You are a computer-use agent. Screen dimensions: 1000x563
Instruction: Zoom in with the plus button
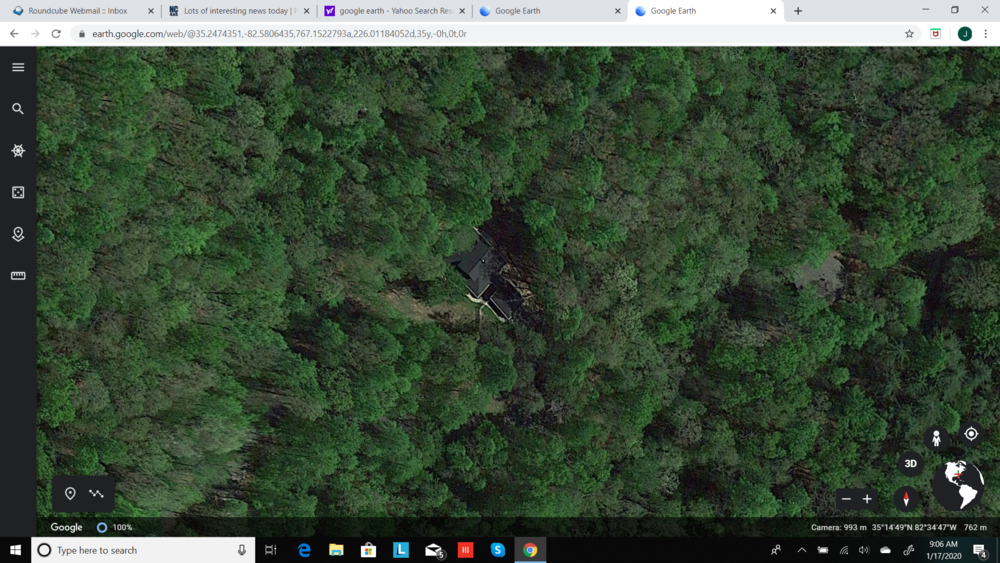[x=867, y=499]
